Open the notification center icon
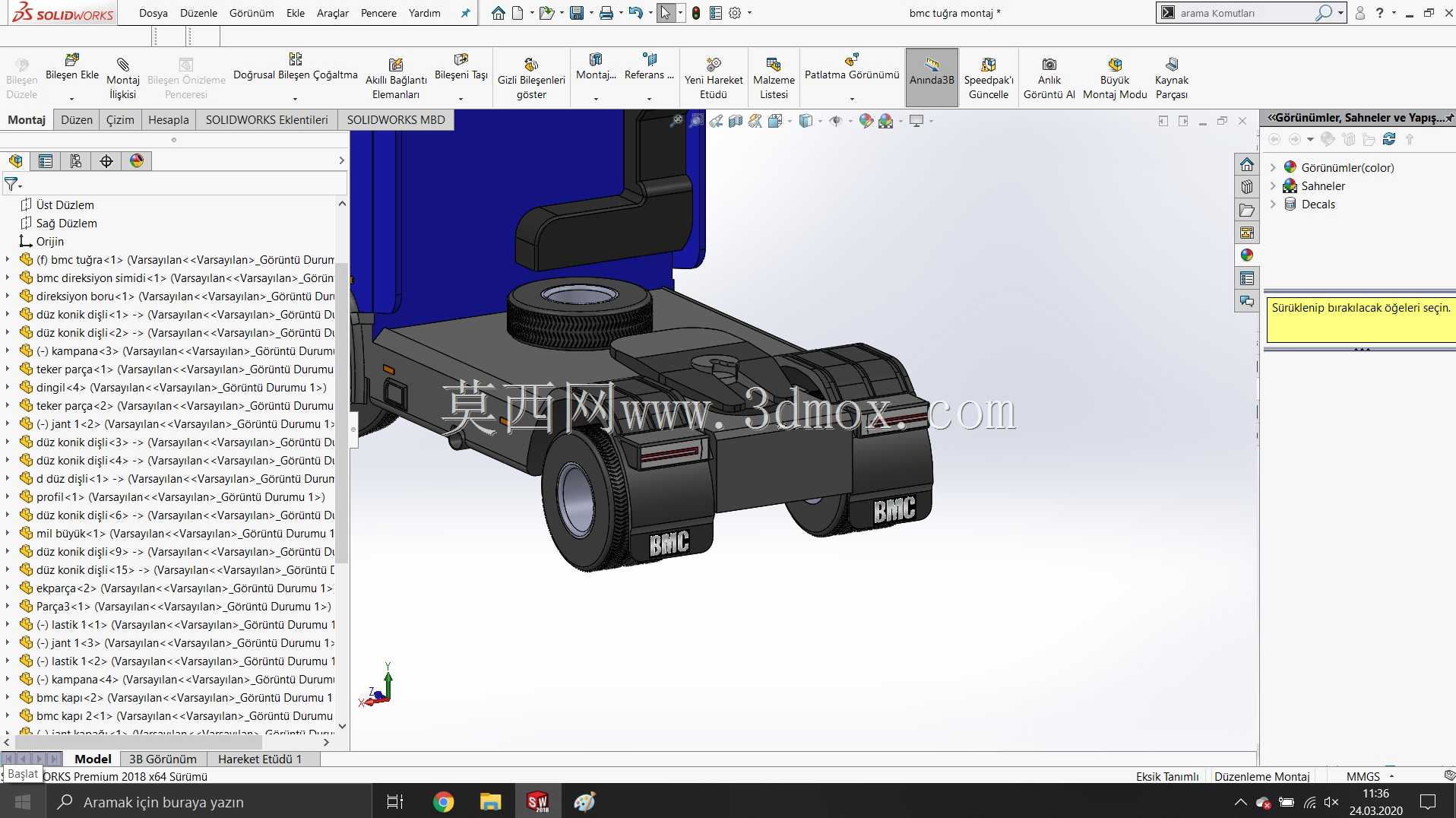 tap(1428, 802)
